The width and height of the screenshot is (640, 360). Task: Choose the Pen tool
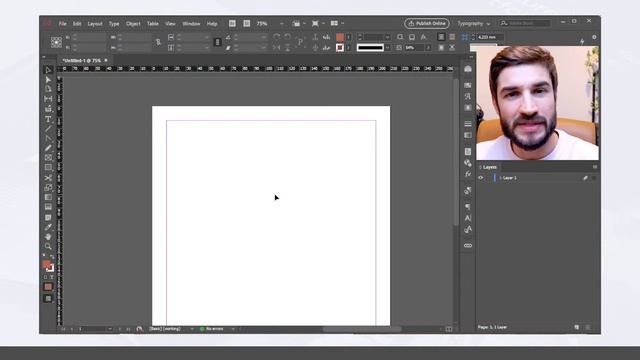[x=48, y=138]
